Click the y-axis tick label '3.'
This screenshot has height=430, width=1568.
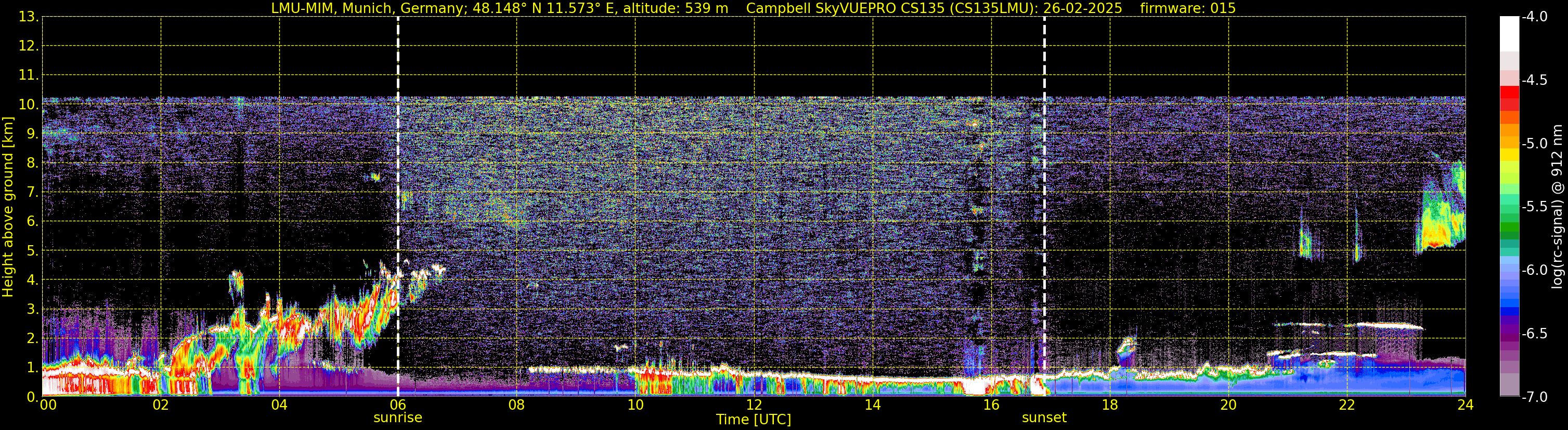click(x=32, y=309)
